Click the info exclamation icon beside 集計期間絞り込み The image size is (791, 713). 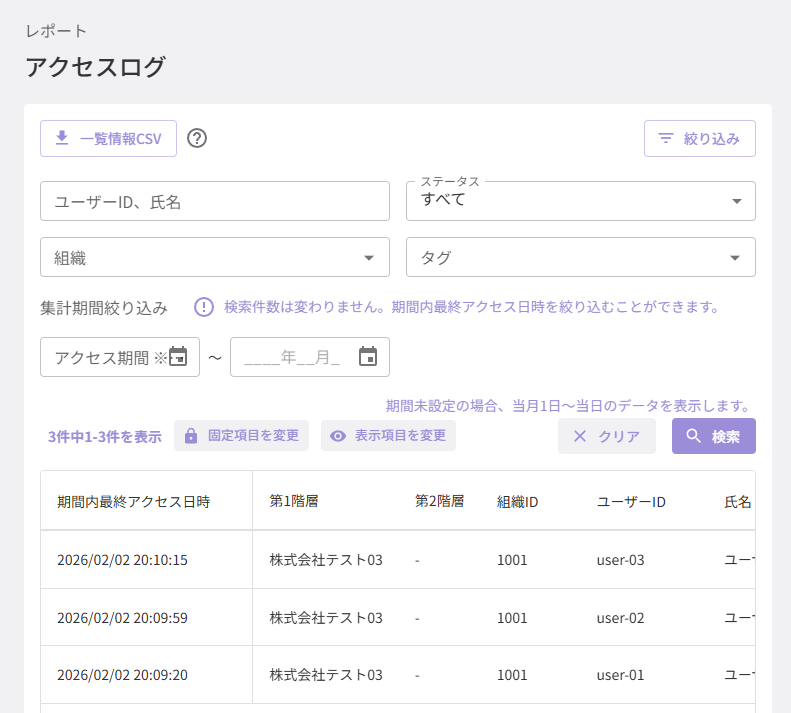(204, 307)
